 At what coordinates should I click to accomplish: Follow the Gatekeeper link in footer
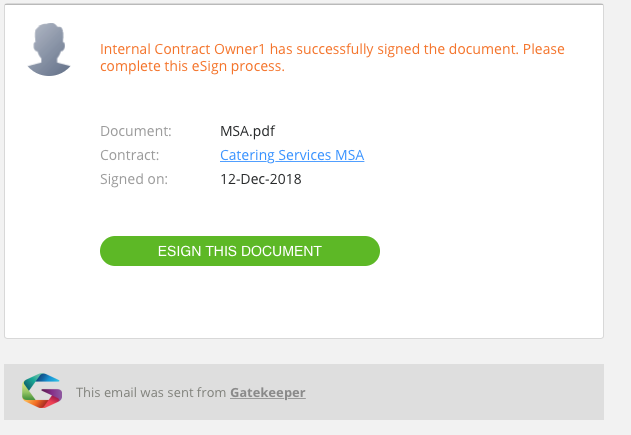268,392
